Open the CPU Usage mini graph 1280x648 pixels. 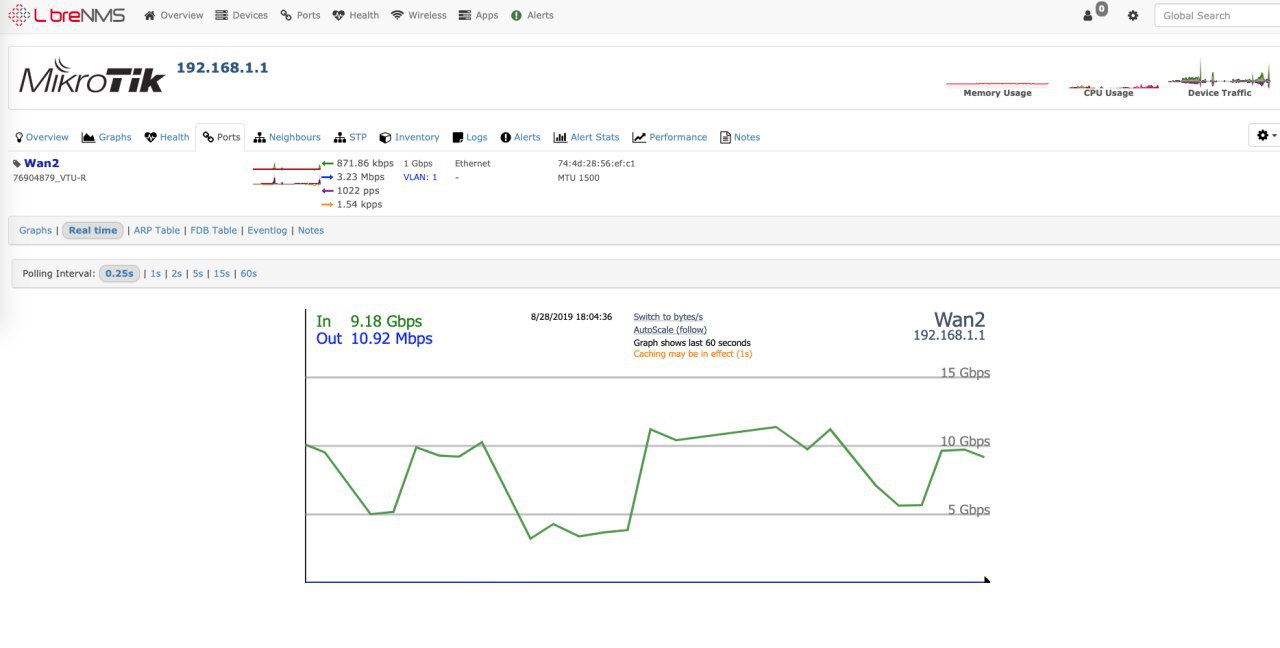point(1108,88)
